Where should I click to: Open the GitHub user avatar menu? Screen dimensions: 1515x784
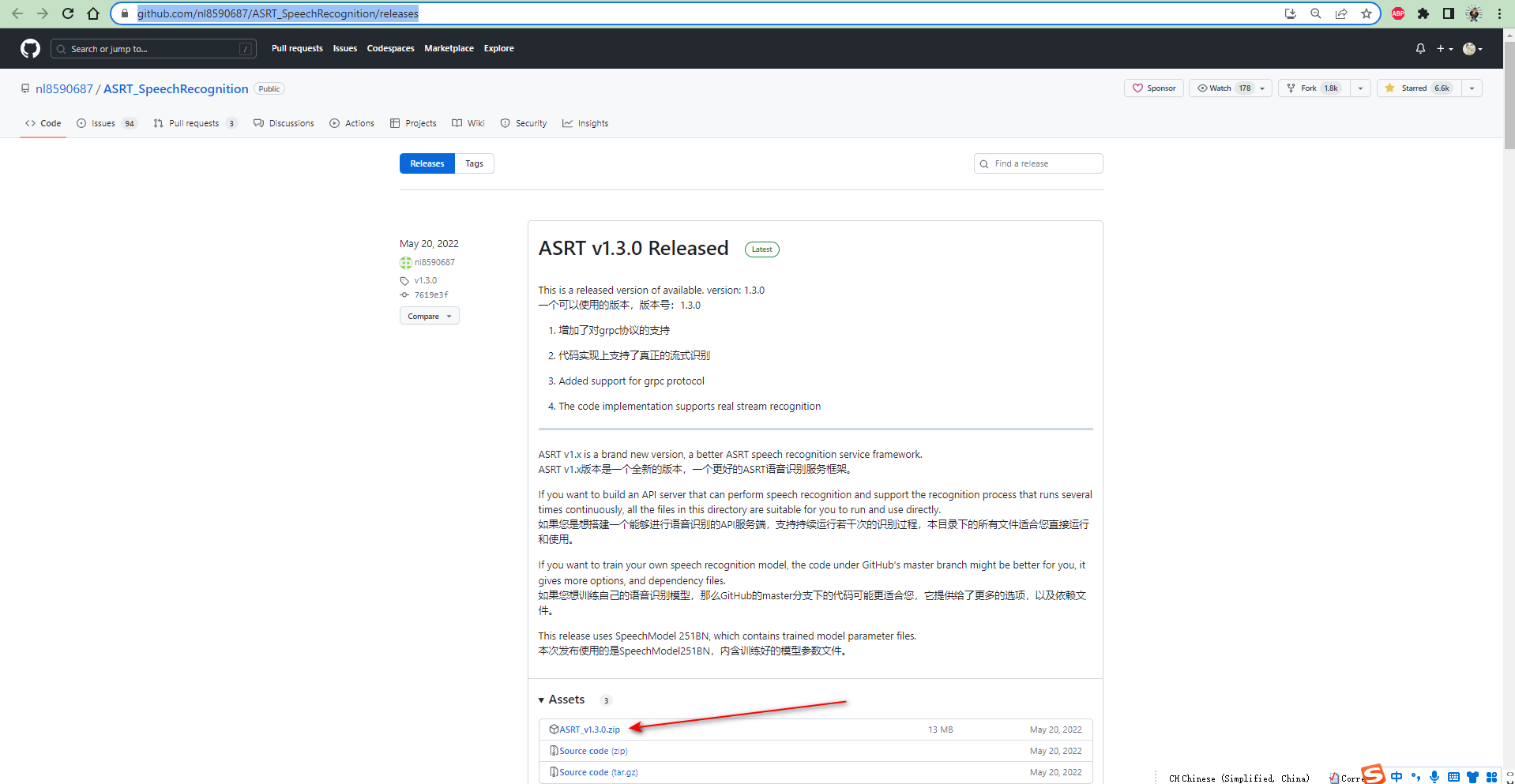point(1472,49)
